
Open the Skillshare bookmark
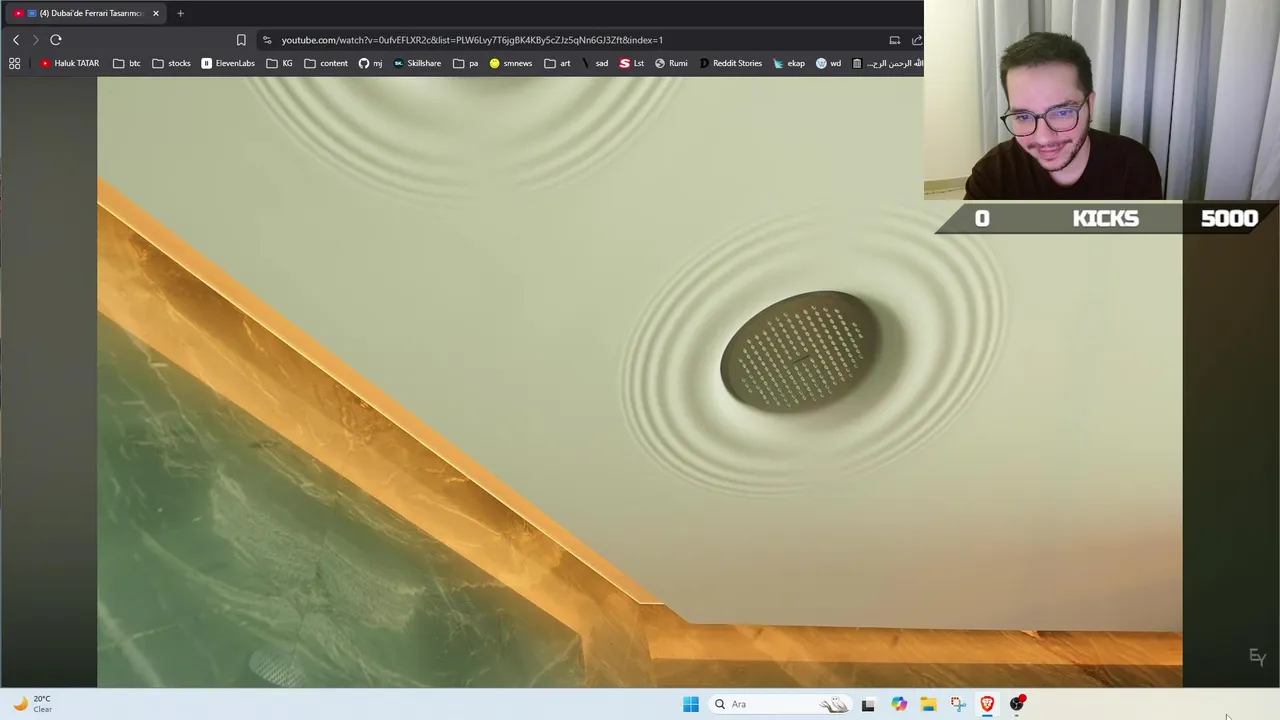(417, 63)
